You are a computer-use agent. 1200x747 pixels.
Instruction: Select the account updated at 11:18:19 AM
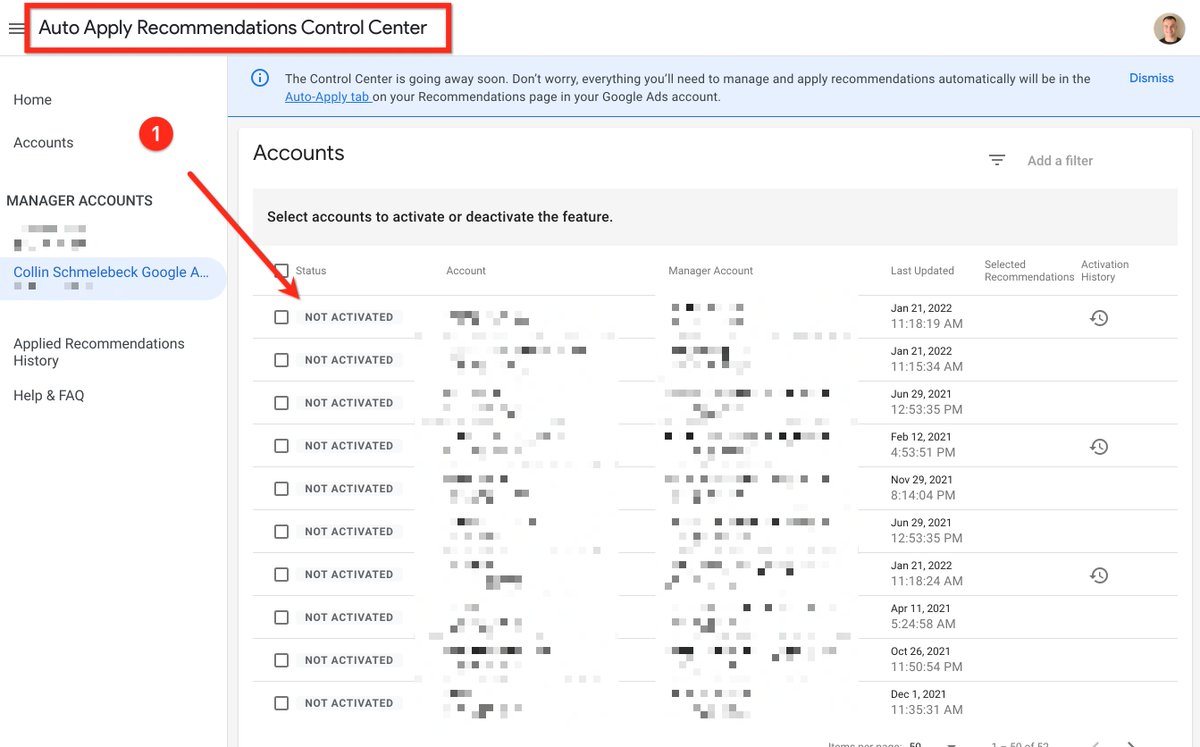point(281,317)
